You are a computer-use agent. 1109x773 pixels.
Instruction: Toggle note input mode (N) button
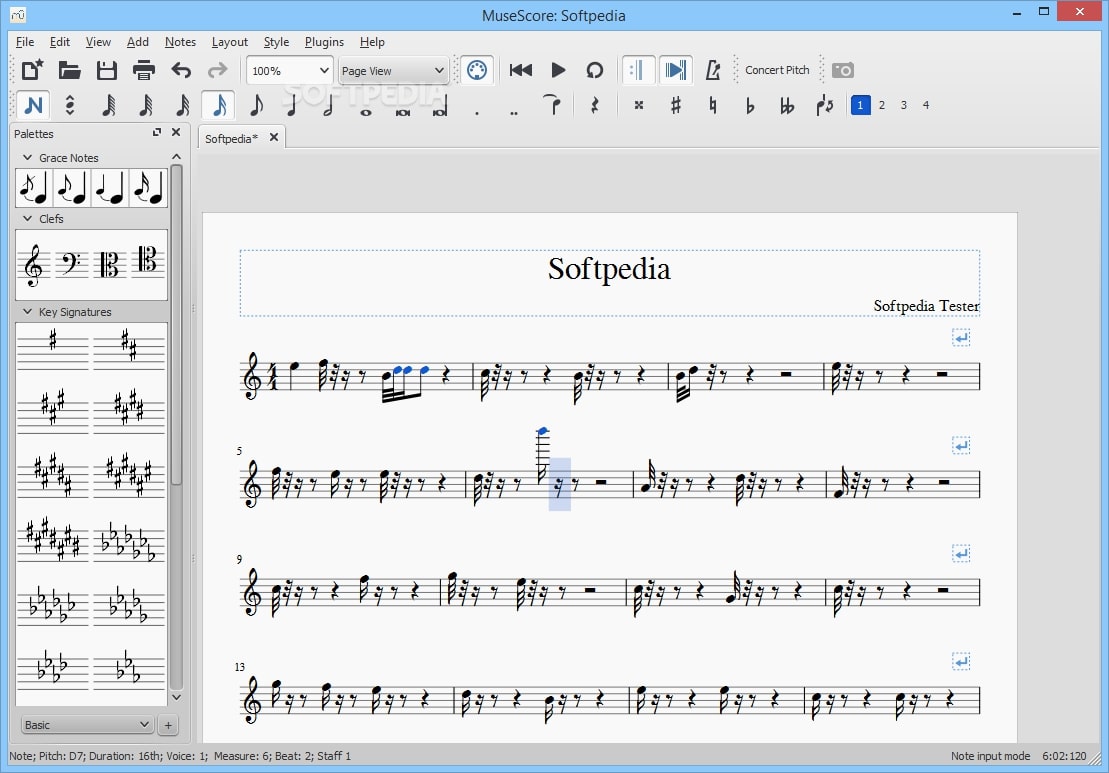(33, 105)
